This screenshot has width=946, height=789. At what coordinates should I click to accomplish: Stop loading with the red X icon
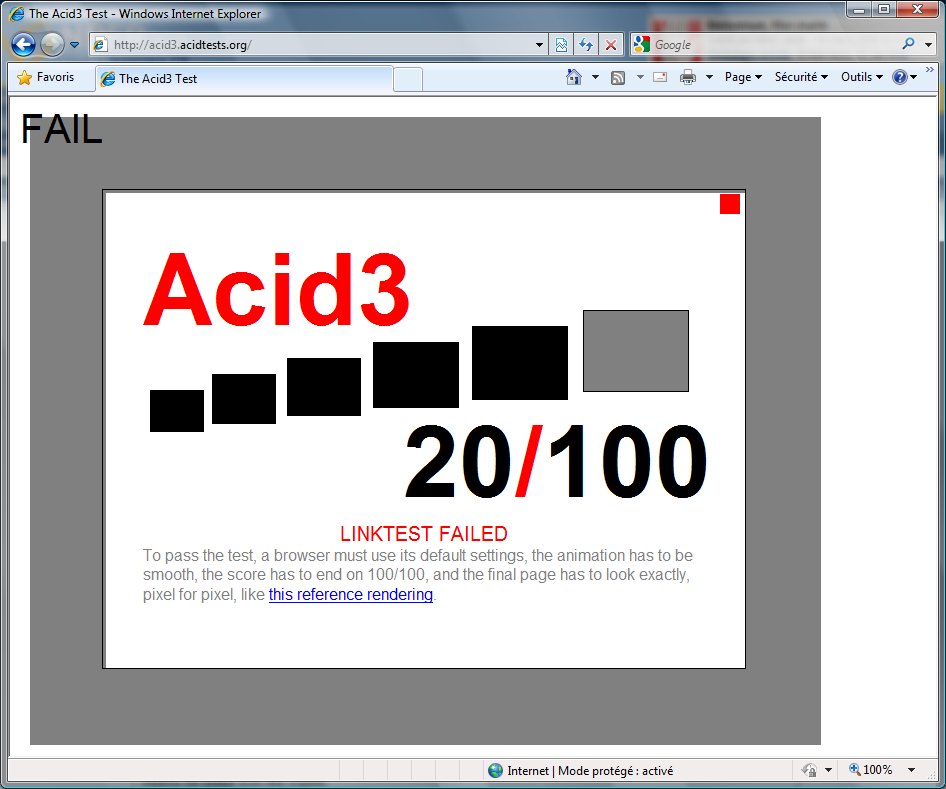coord(611,45)
